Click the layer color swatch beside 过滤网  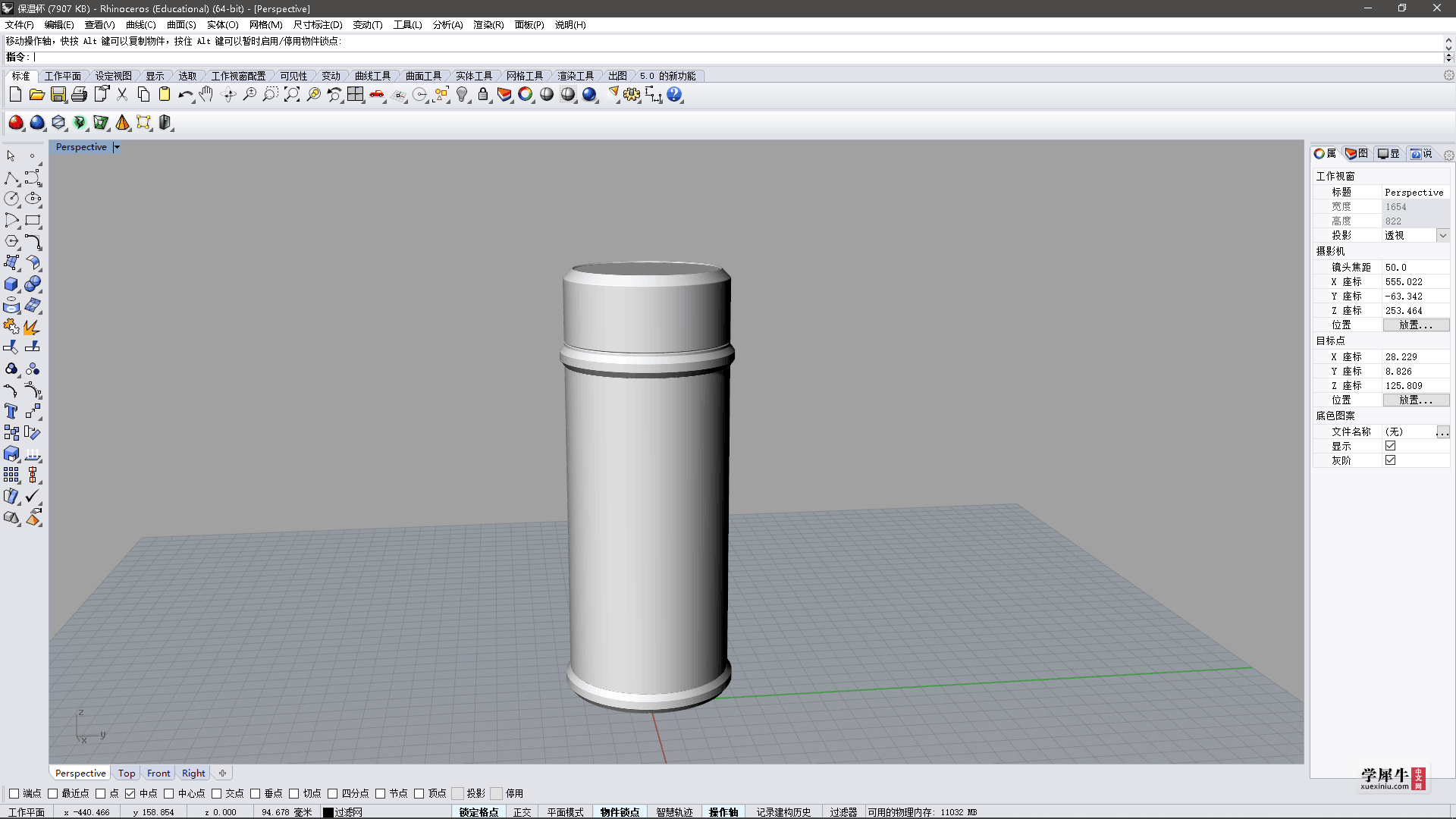click(x=328, y=812)
